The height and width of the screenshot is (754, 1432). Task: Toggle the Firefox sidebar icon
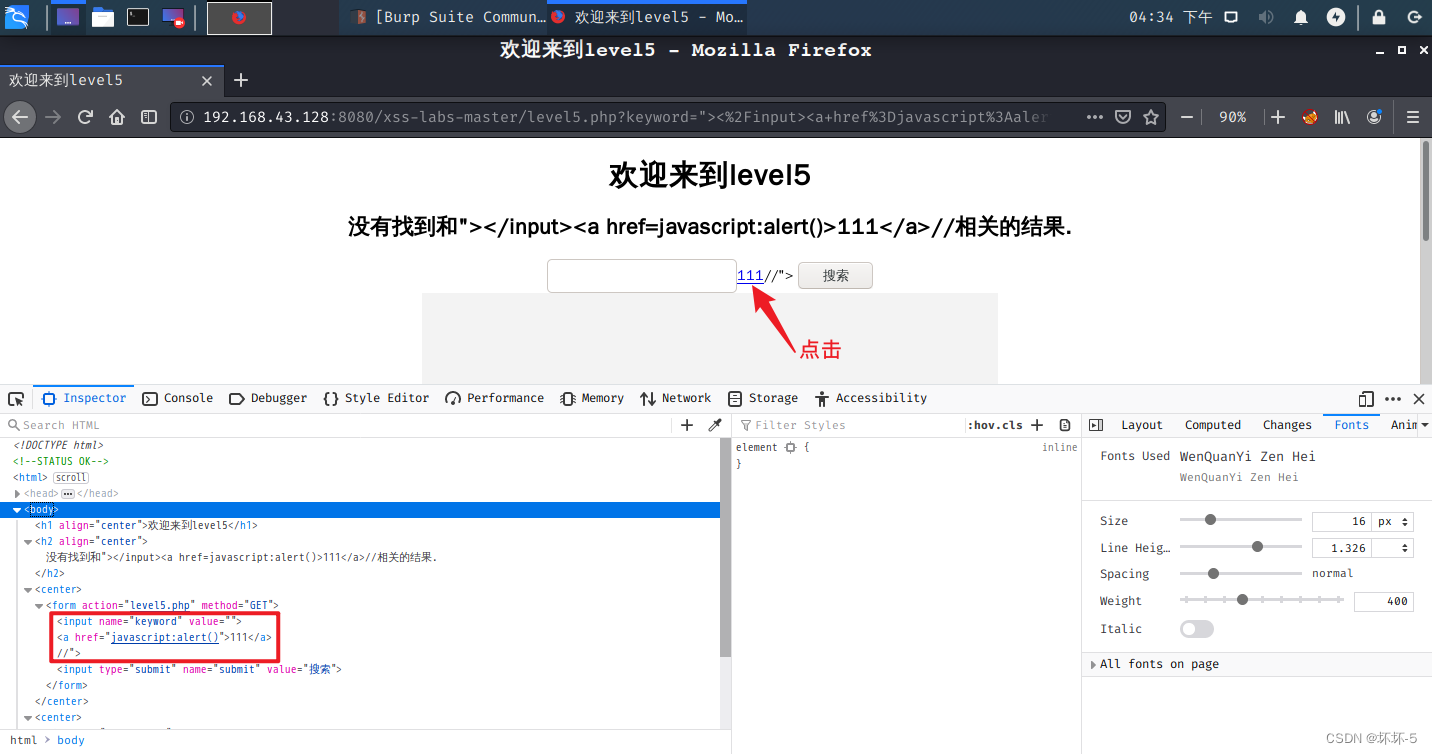coord(149,117)
